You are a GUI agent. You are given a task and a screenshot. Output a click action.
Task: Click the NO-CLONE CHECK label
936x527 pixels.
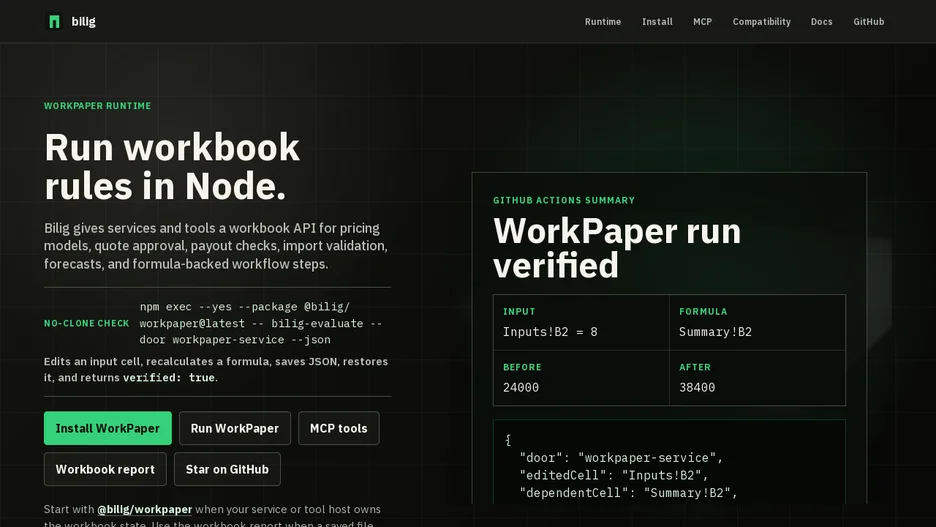87,323
